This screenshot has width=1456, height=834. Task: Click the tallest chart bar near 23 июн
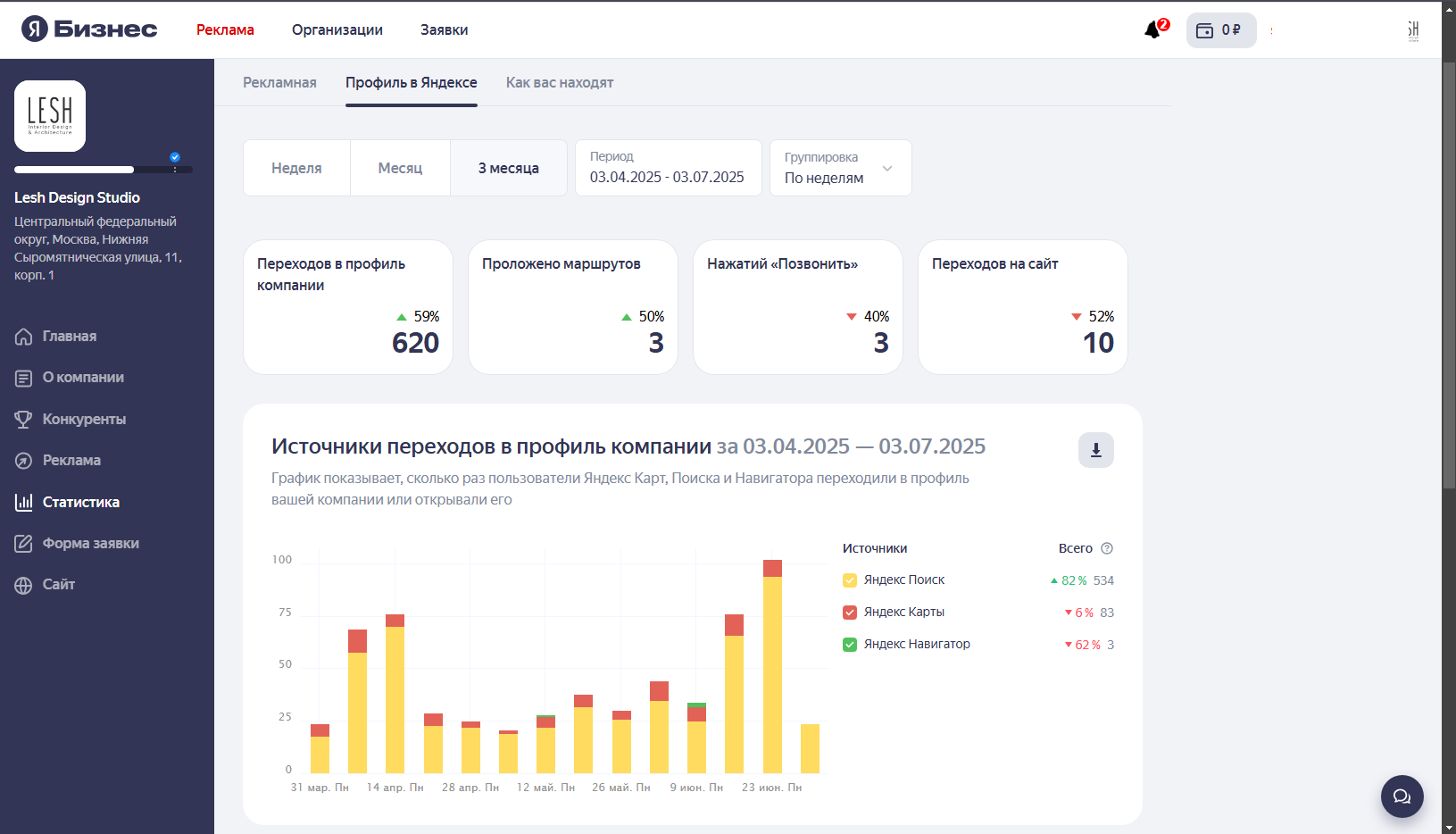point(772,666)
